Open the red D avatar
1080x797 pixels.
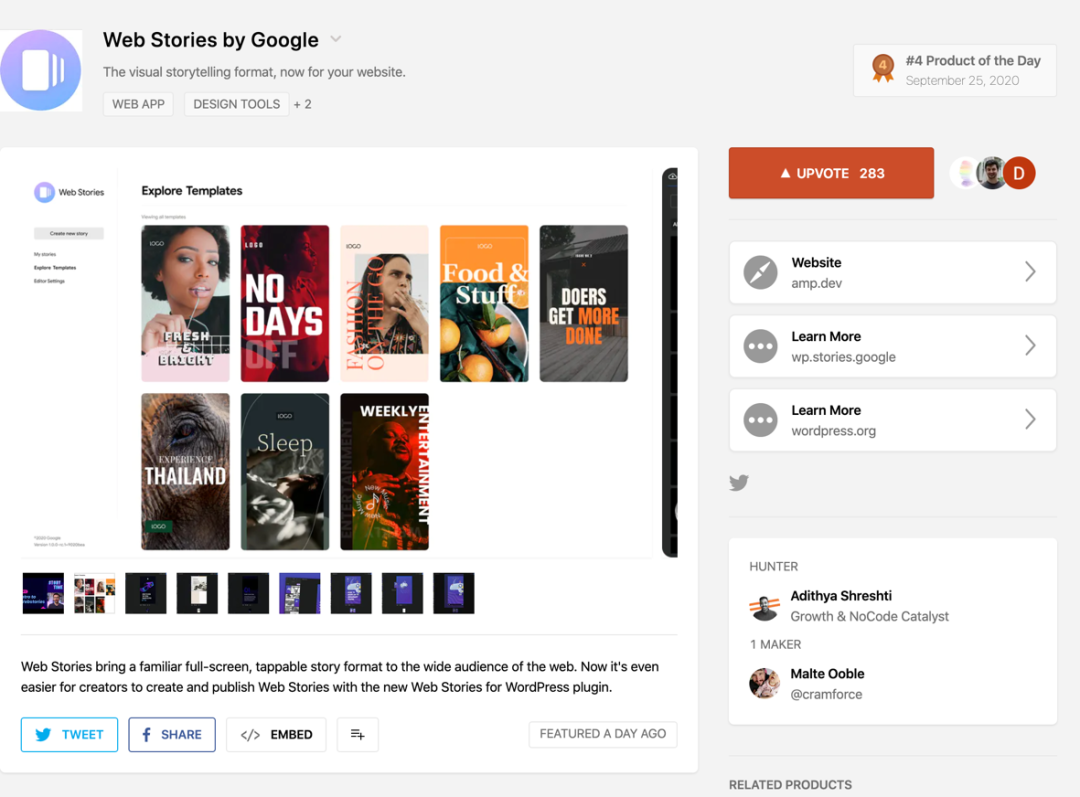(x=1019, y=173)
